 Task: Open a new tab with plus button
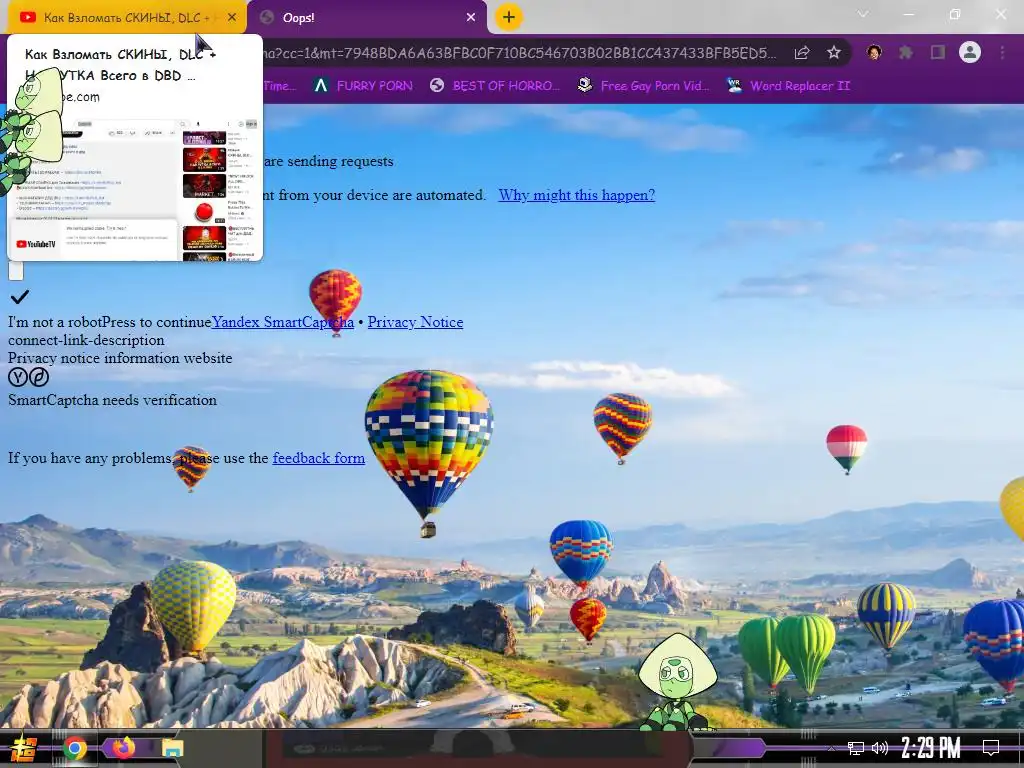coord(509,18)
